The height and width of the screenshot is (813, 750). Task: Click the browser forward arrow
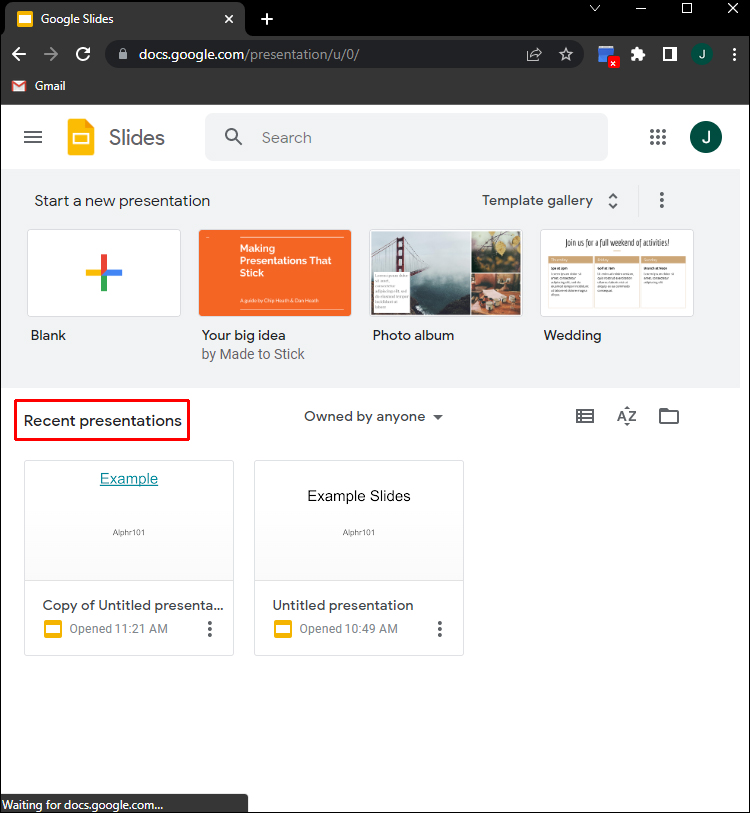point(51,54)
